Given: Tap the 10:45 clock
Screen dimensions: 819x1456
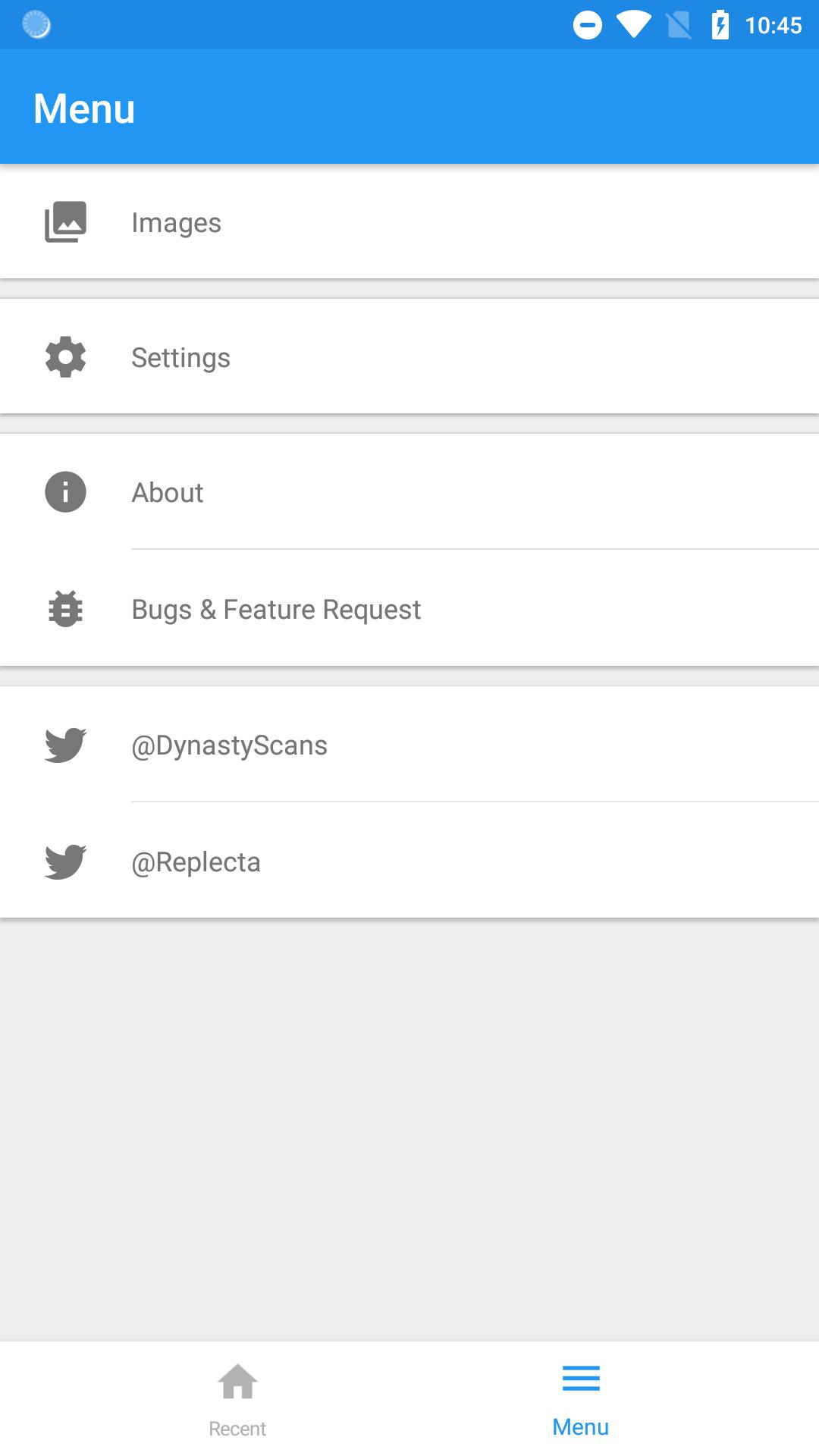Looking at the screenshot, I should (773, 26).
